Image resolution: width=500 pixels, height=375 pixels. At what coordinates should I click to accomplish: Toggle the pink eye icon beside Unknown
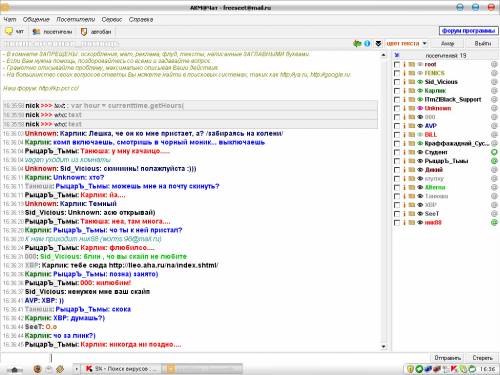[420, 108]
